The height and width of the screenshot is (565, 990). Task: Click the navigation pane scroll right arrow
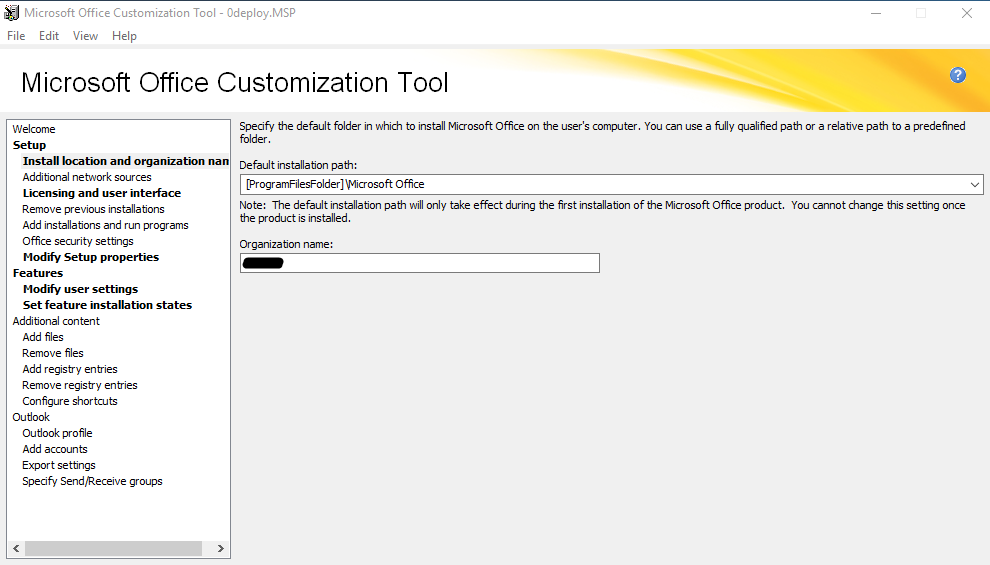(220, 549)
